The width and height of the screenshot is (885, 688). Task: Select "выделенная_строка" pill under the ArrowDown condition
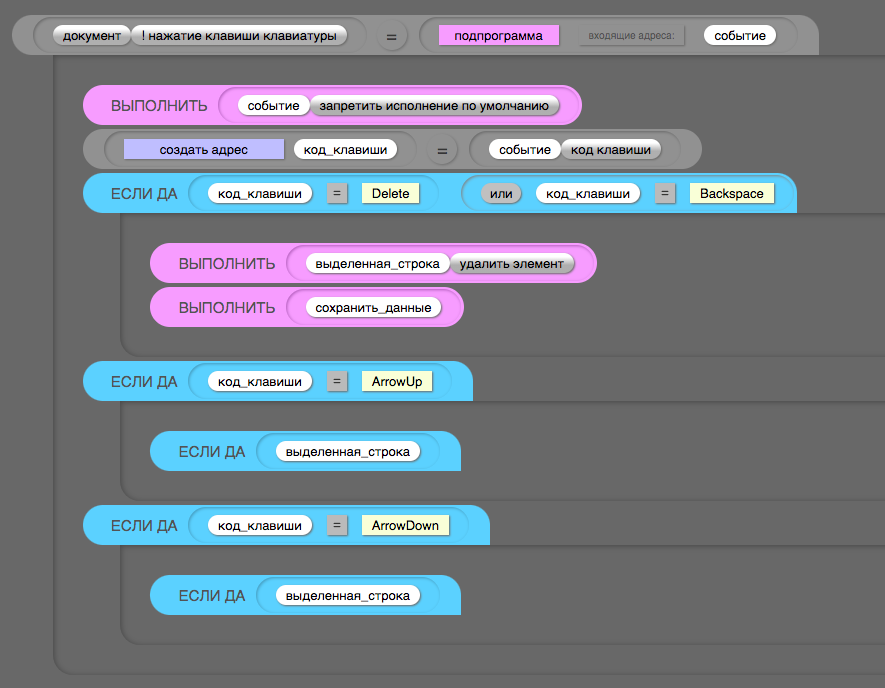coord(348,595)
